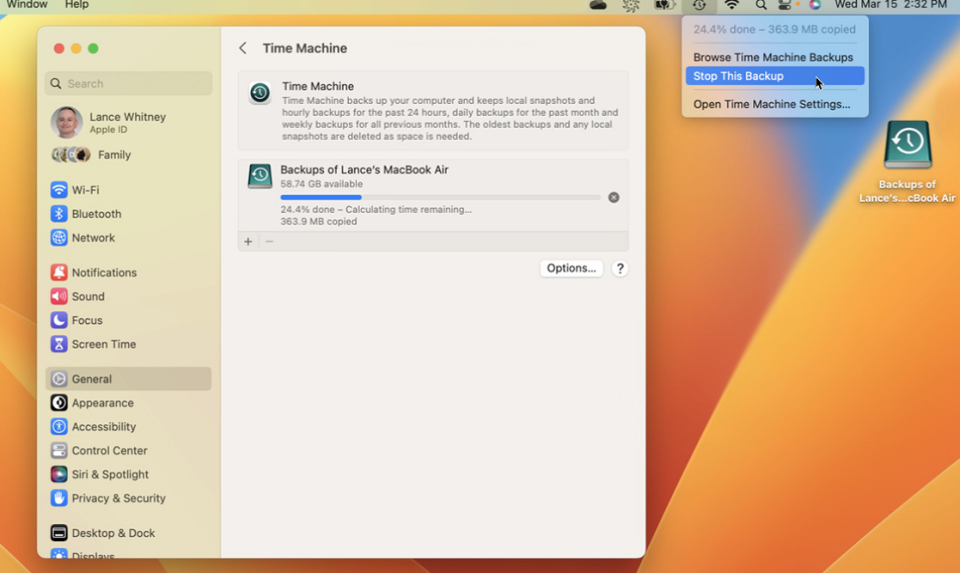960x573 pixels.
Task: Click into the Search field
Action: tap(130, 84)
